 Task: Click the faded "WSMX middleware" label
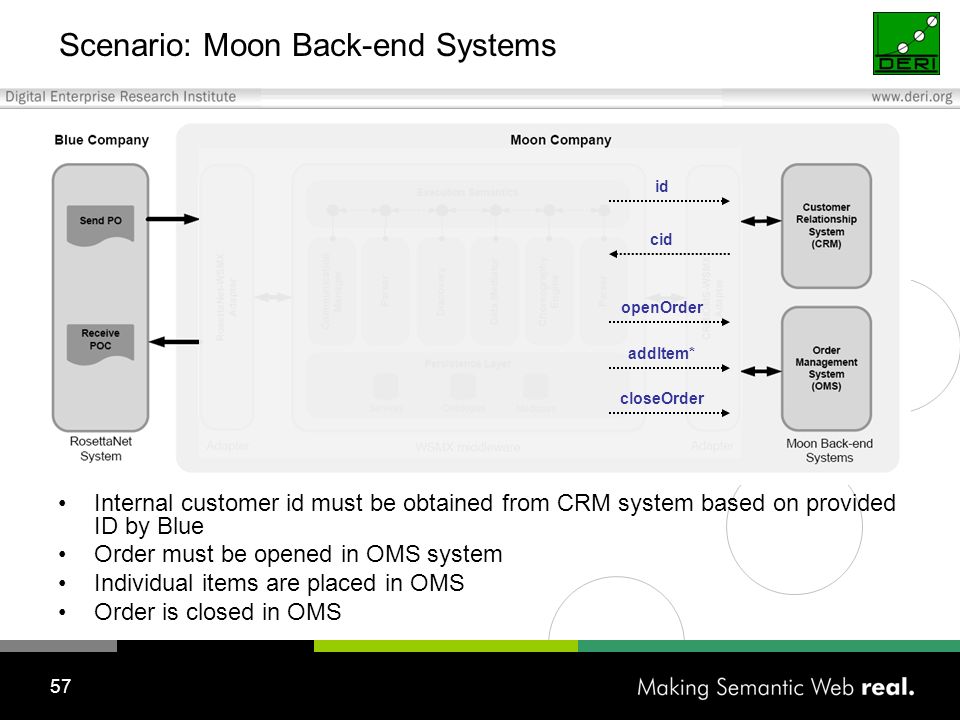[x=468, y=448]
